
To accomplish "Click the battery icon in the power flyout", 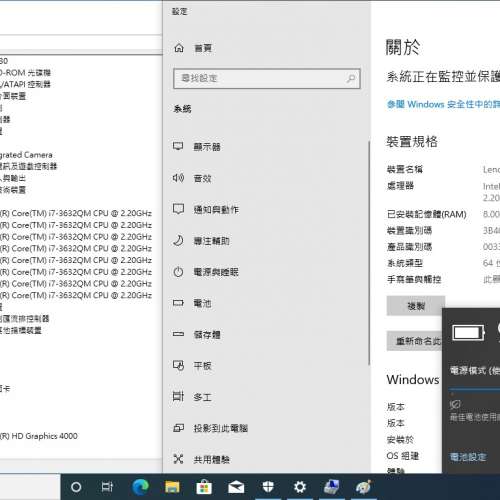I will pyautogui.click(x=468, y=332).
